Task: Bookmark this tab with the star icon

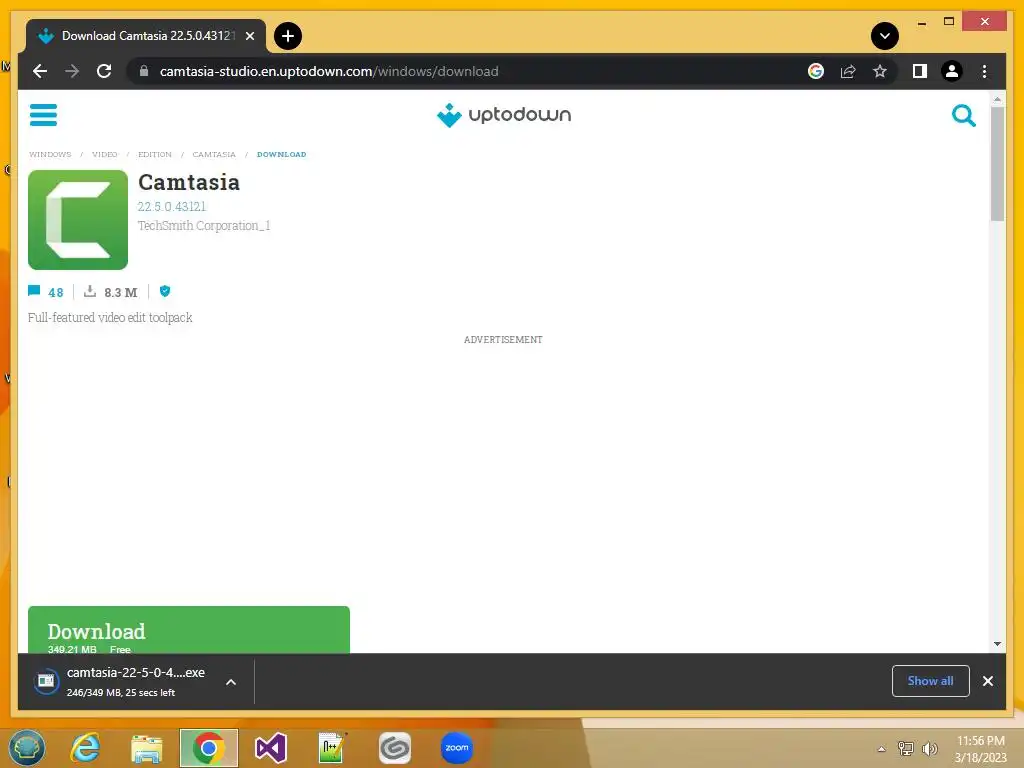Action: pyautogui.click(x=880, y=71)
